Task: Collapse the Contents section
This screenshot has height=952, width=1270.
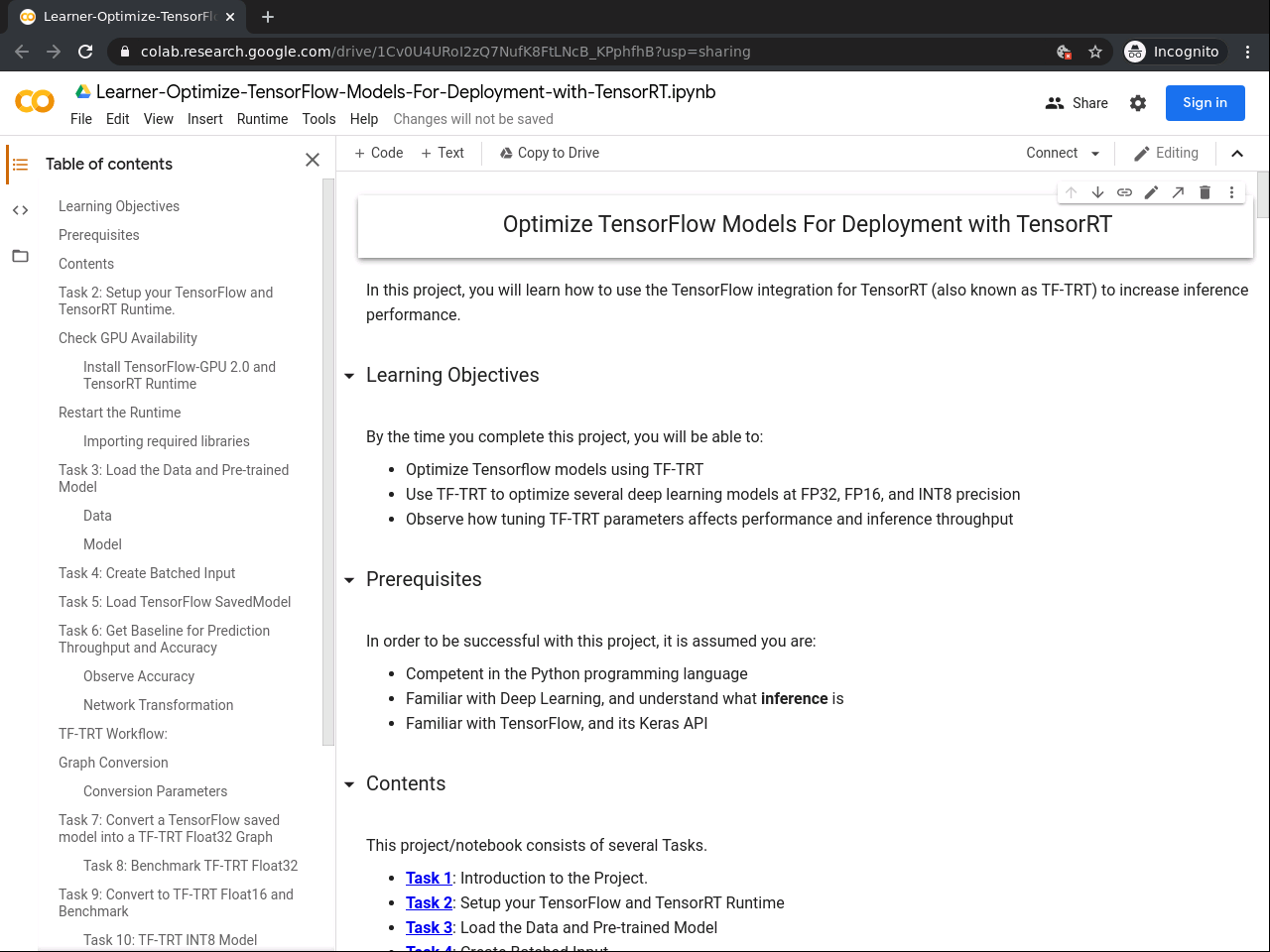Action: 349,784
